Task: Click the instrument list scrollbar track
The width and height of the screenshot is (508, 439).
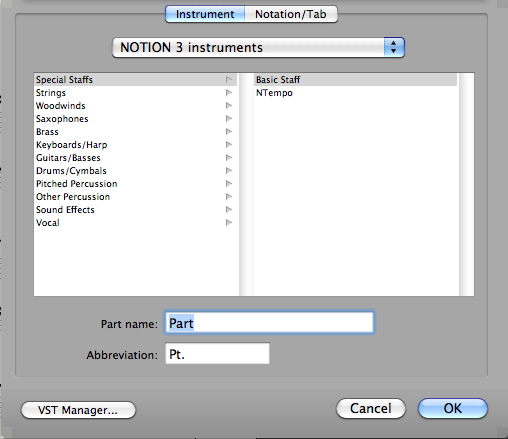Action: tap(466, 184)
